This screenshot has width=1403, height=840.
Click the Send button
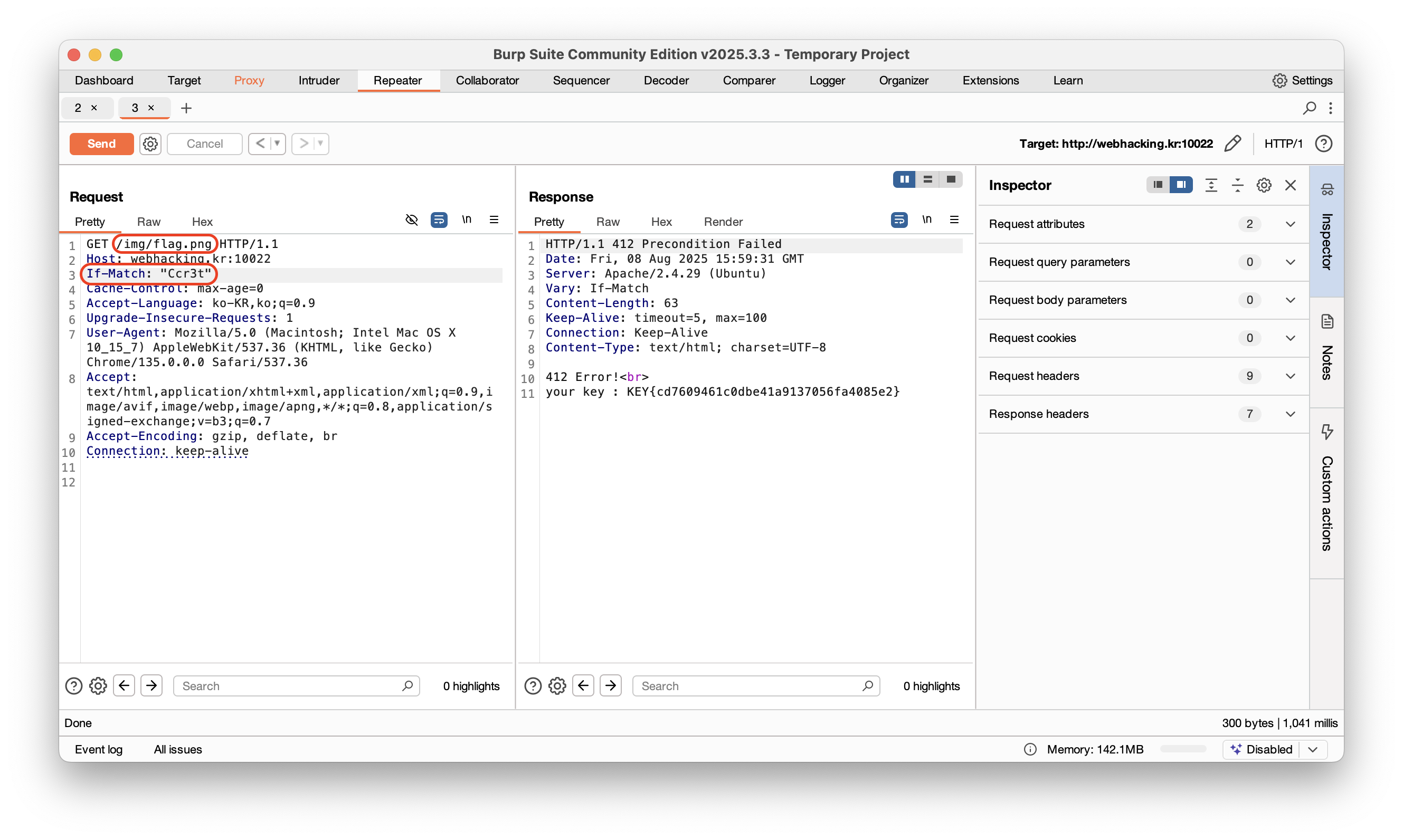[101, 144]
